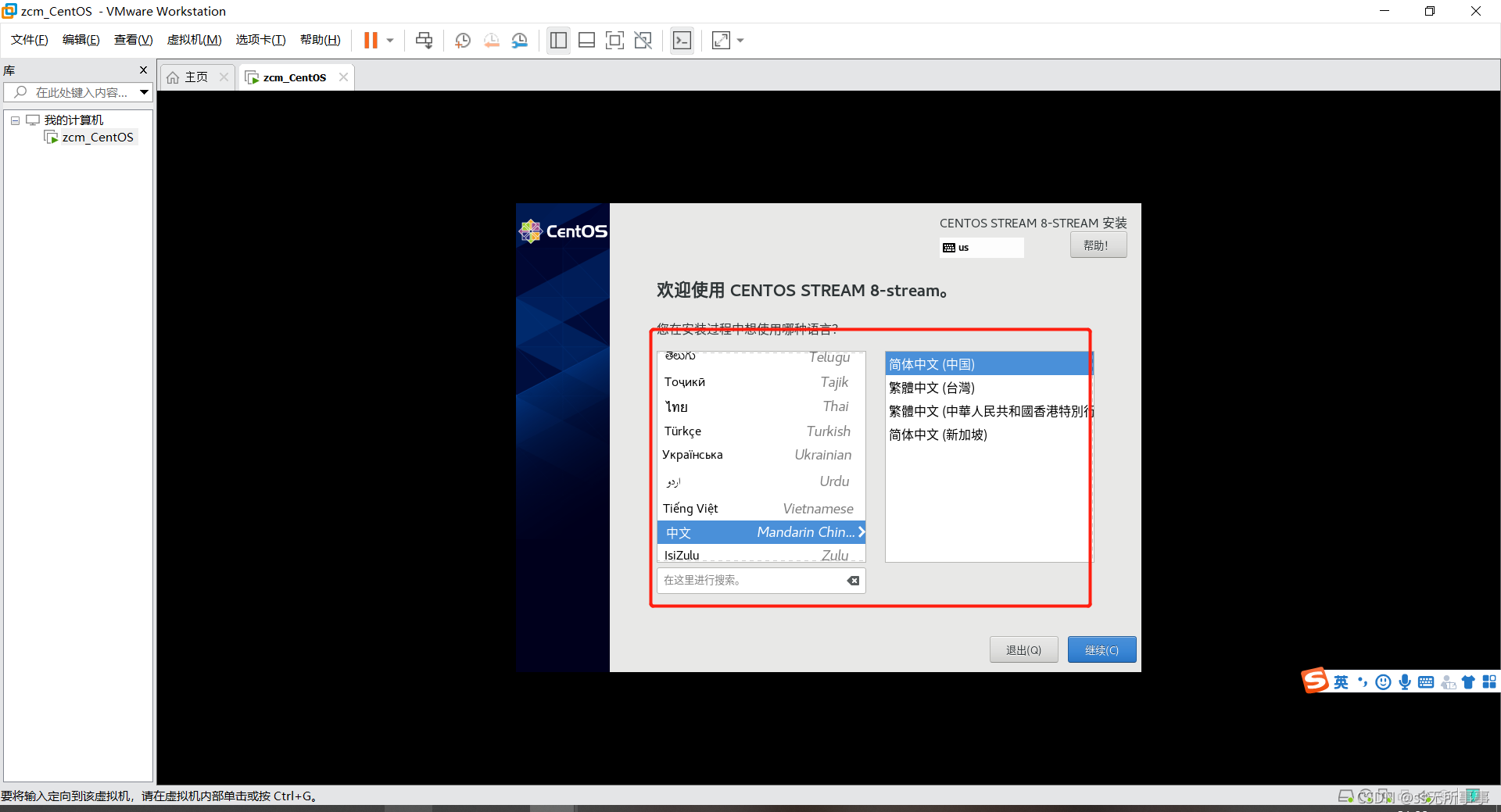The width and height of the screenshot is (1501, 812).
Task: Open the 选项卡(T) menu
Action: tap(261, 40)
